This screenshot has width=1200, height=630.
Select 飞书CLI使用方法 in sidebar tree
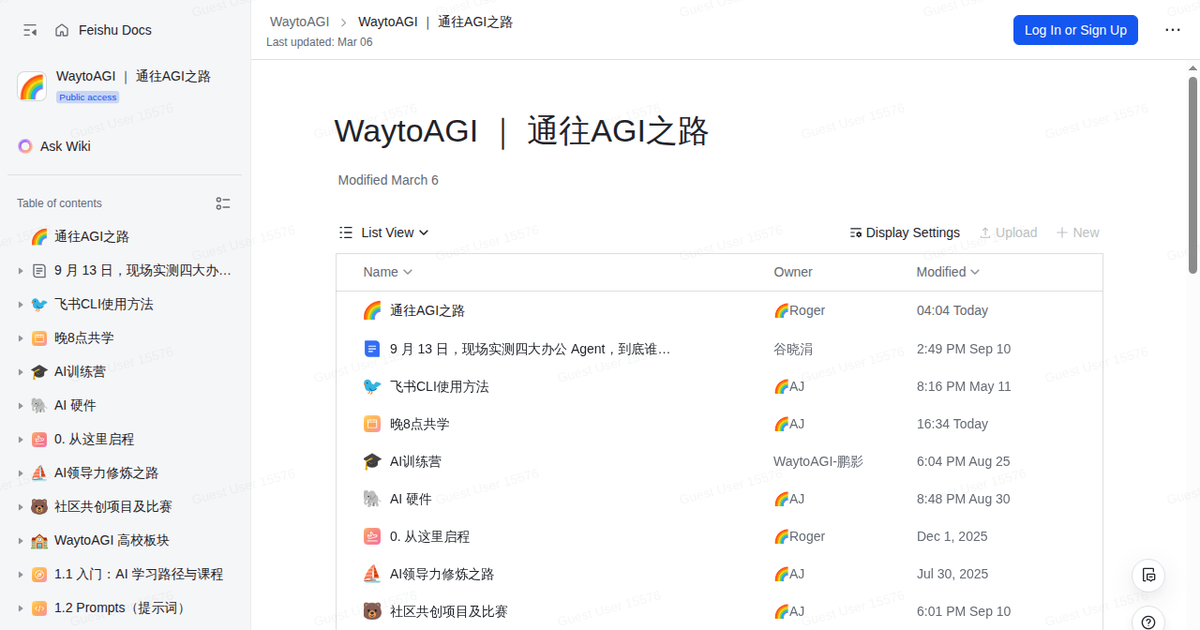click(x=104, y=304)
